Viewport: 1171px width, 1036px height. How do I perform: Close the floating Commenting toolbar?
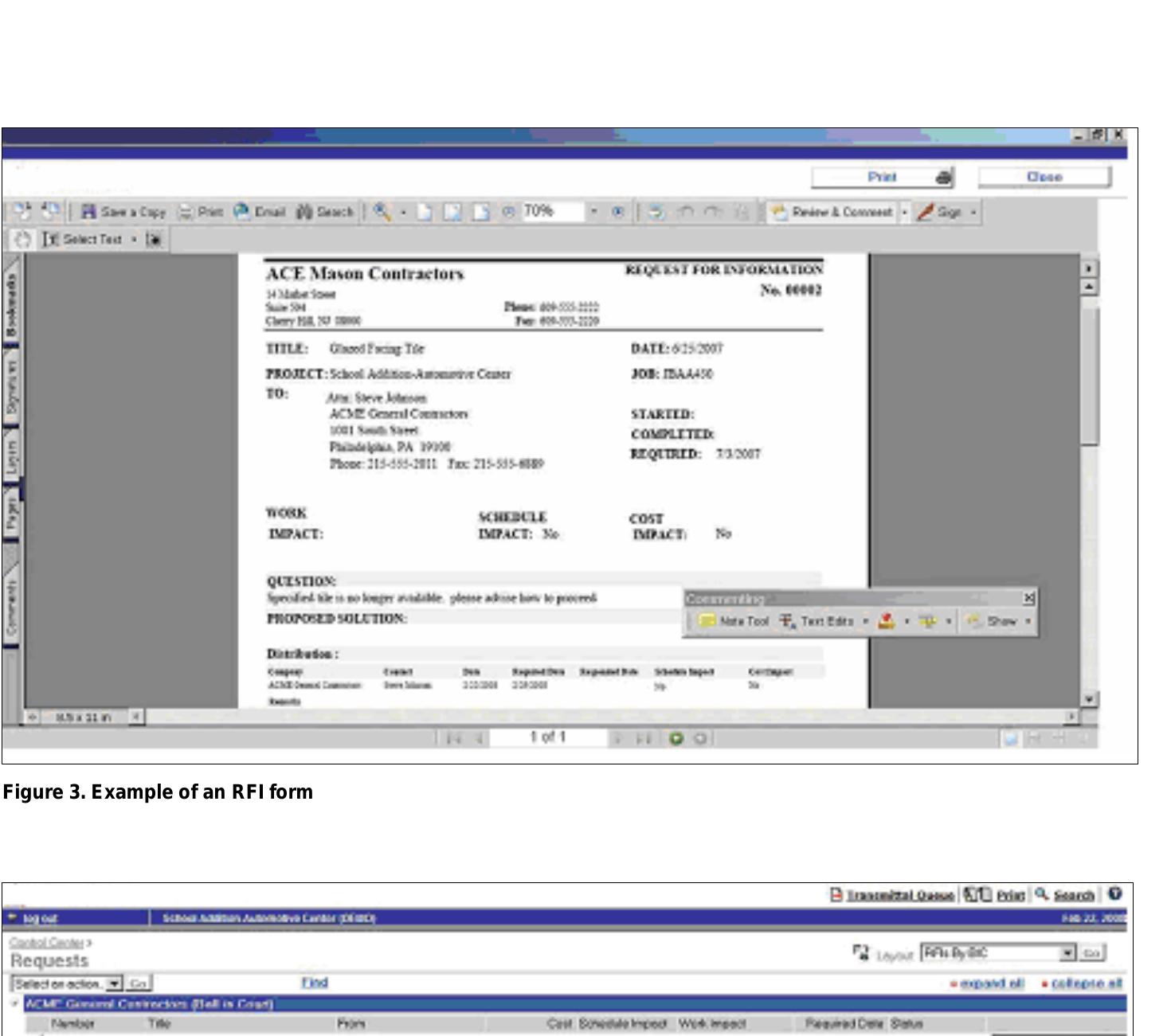(1028, 598)
